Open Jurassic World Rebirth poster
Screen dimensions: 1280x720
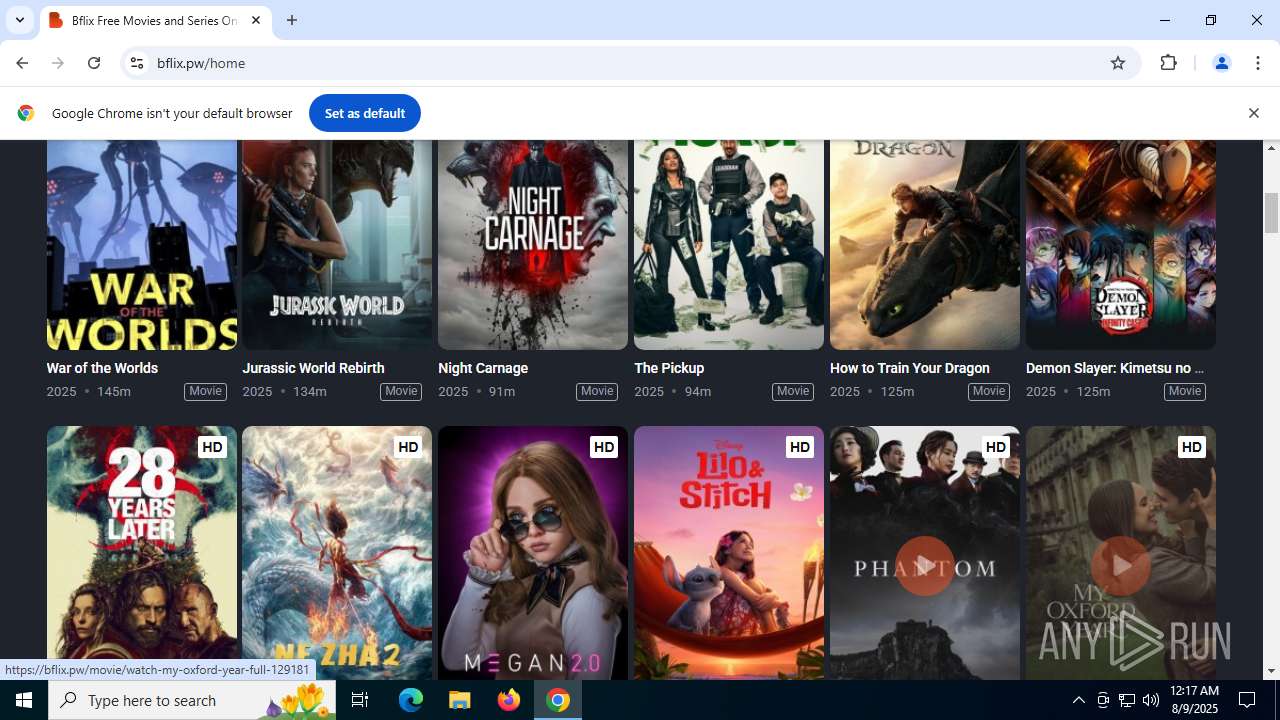pos(337,245)
